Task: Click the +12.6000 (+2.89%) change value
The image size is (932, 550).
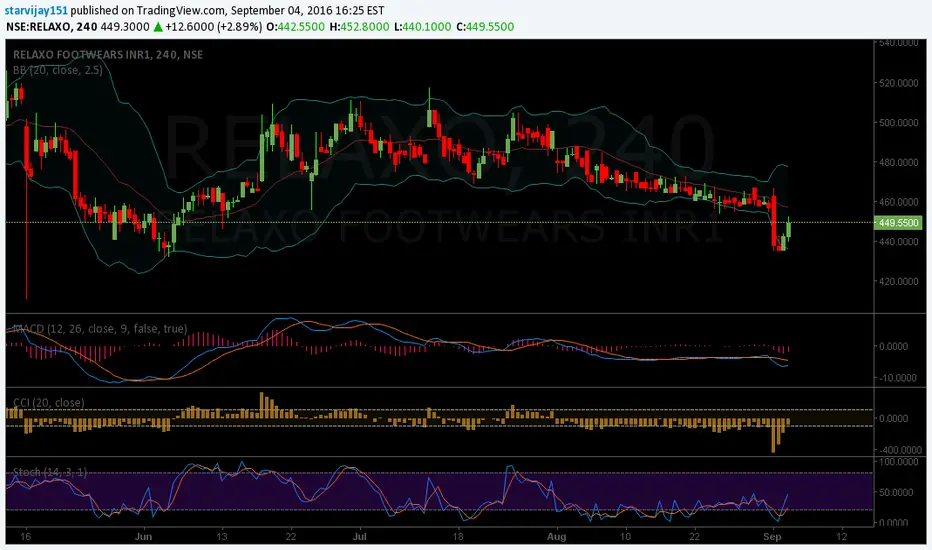Action: [x=213, y=27]
